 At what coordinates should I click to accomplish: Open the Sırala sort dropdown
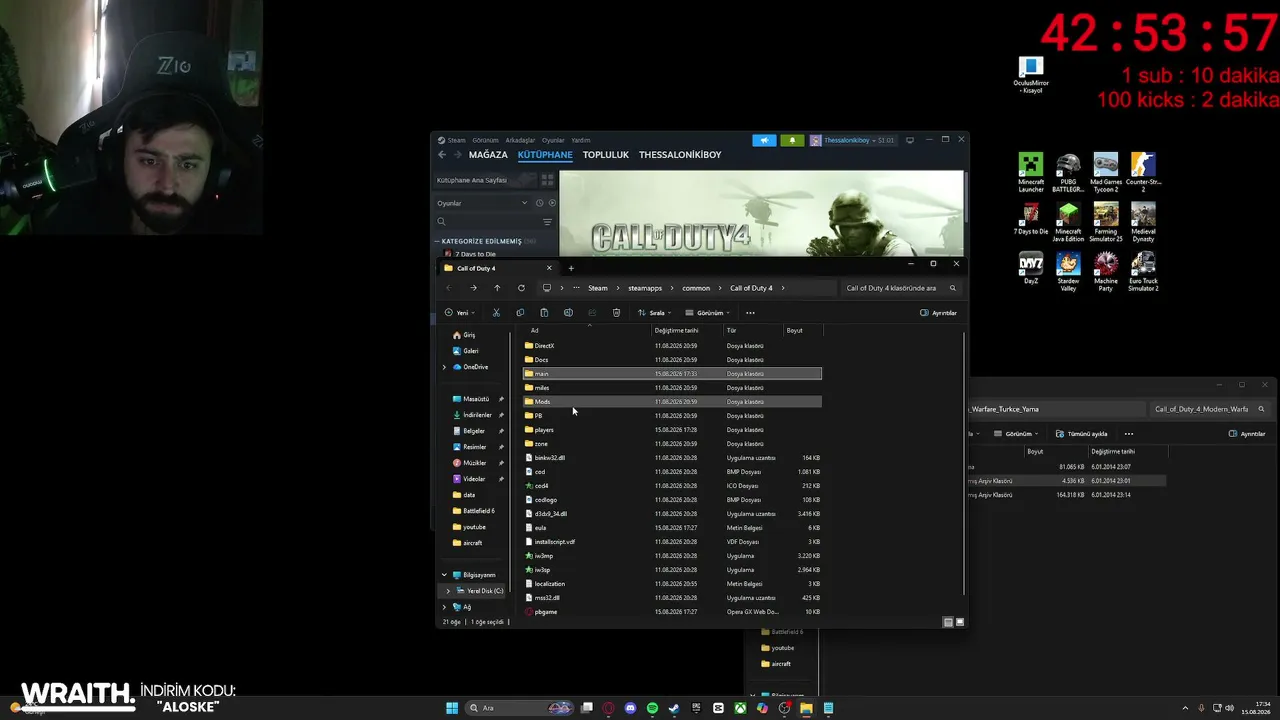655,313
